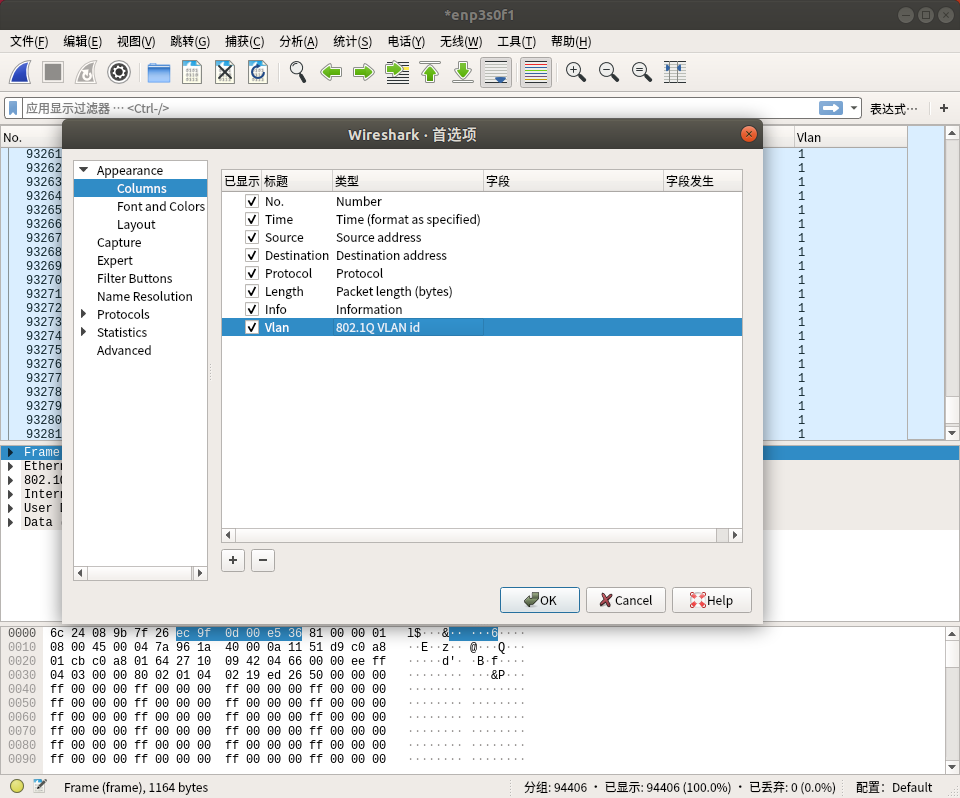Go forward to next packet arrow
960x798 pixels.
[364, 72]
